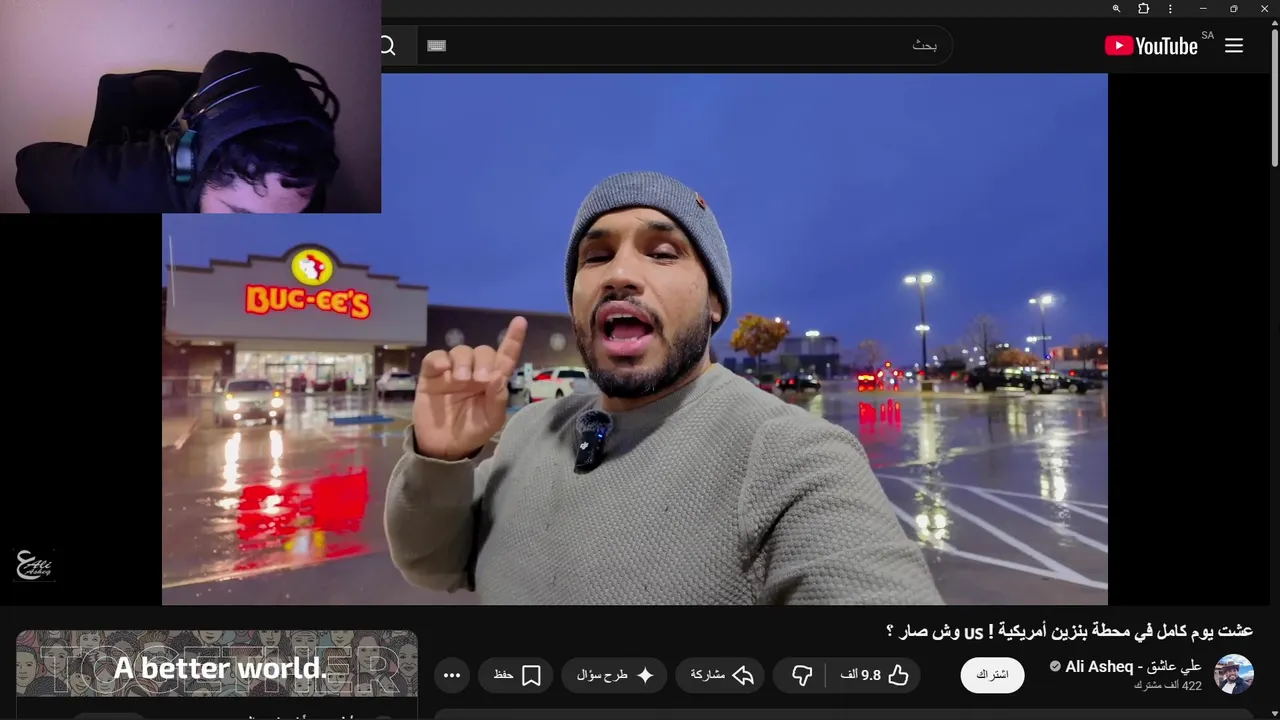Click the video player to pause
This screenshot has width=1280, height=720.
(x=635, y=340)
